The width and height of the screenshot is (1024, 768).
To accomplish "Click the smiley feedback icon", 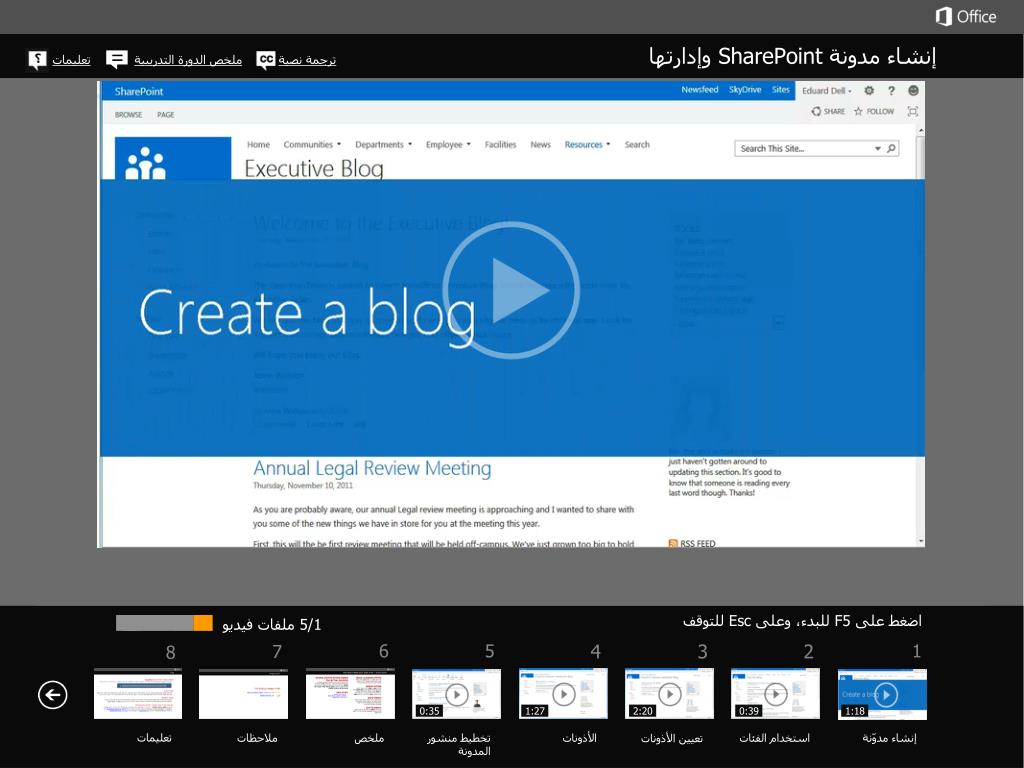I will (913, 91).
